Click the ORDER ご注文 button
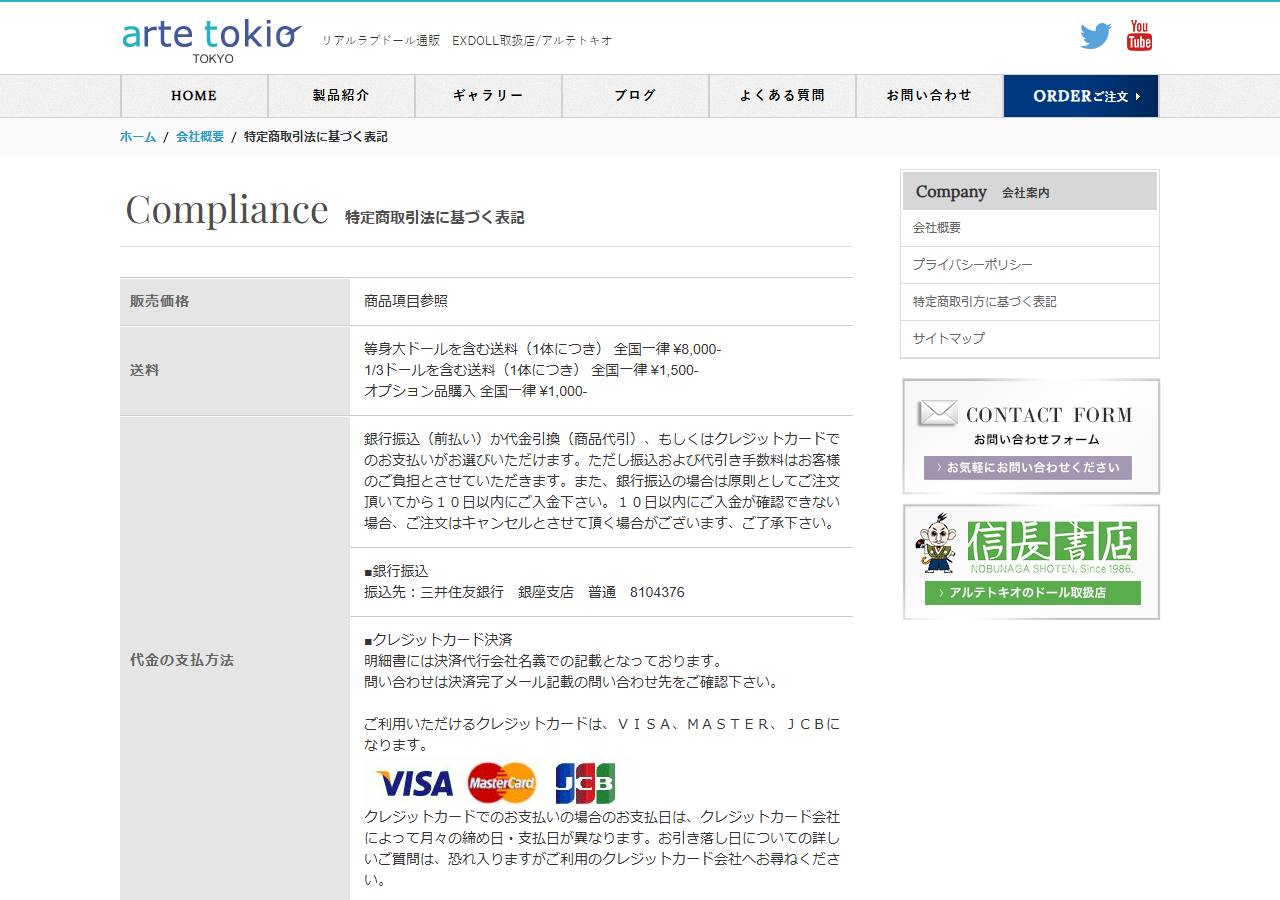The width and height of the screenshot is (1280, 900). pyautogui.click(x=1081, y=96)
